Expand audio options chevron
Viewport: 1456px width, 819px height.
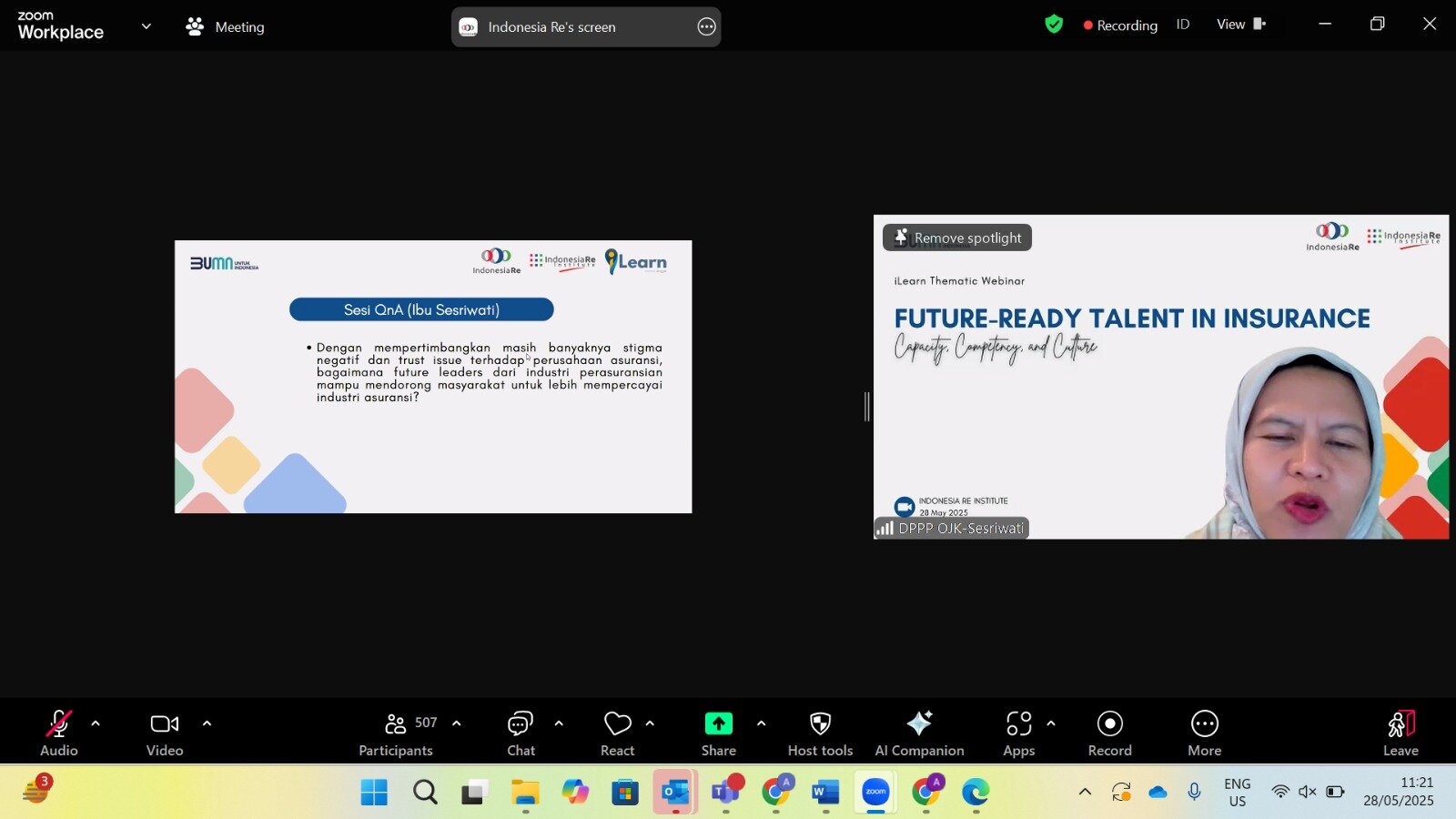pos(96,723)
